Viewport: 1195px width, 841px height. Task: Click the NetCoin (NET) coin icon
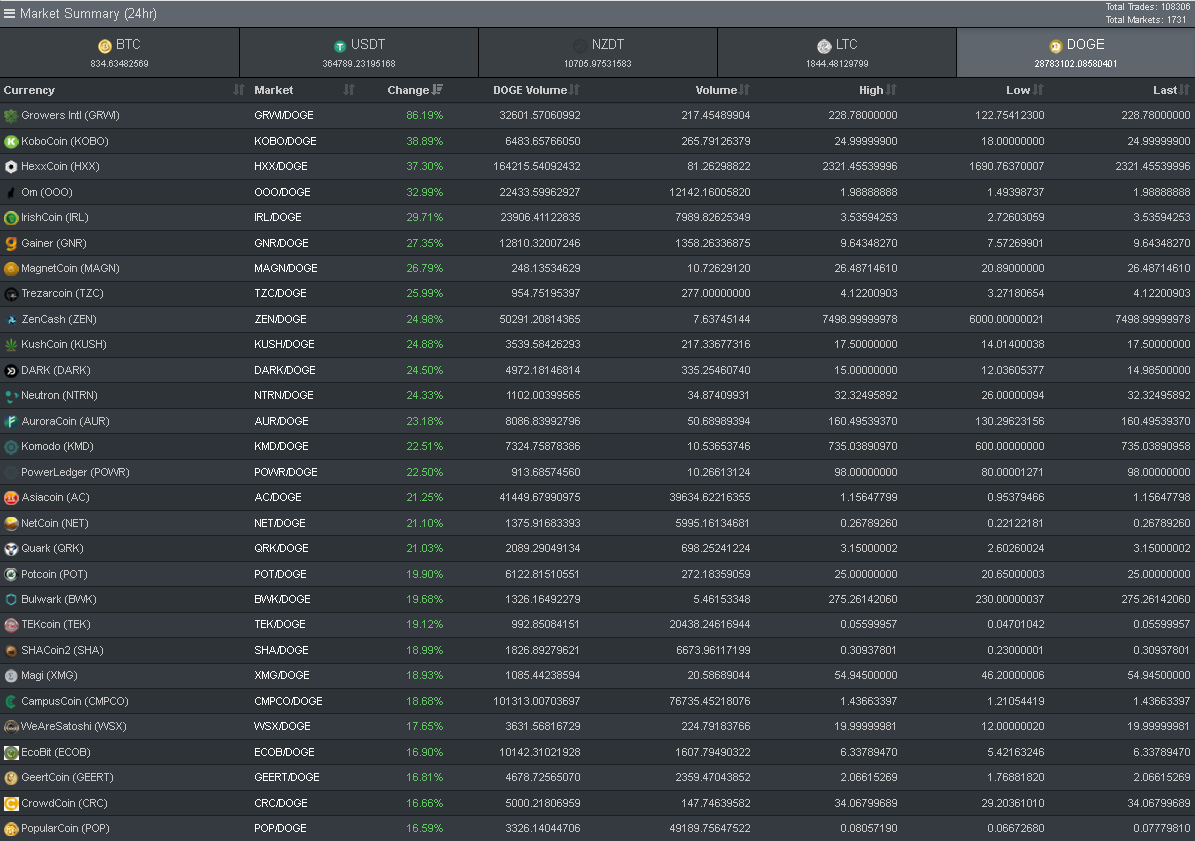[11, 523]
